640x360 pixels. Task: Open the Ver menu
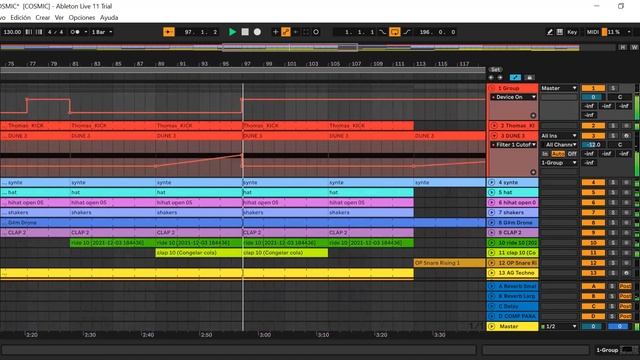[59, 18]
